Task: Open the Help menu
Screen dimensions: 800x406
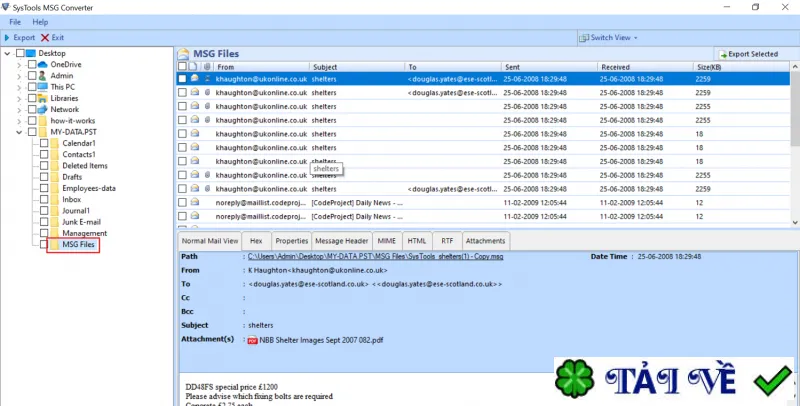Action: coord(40,22)
